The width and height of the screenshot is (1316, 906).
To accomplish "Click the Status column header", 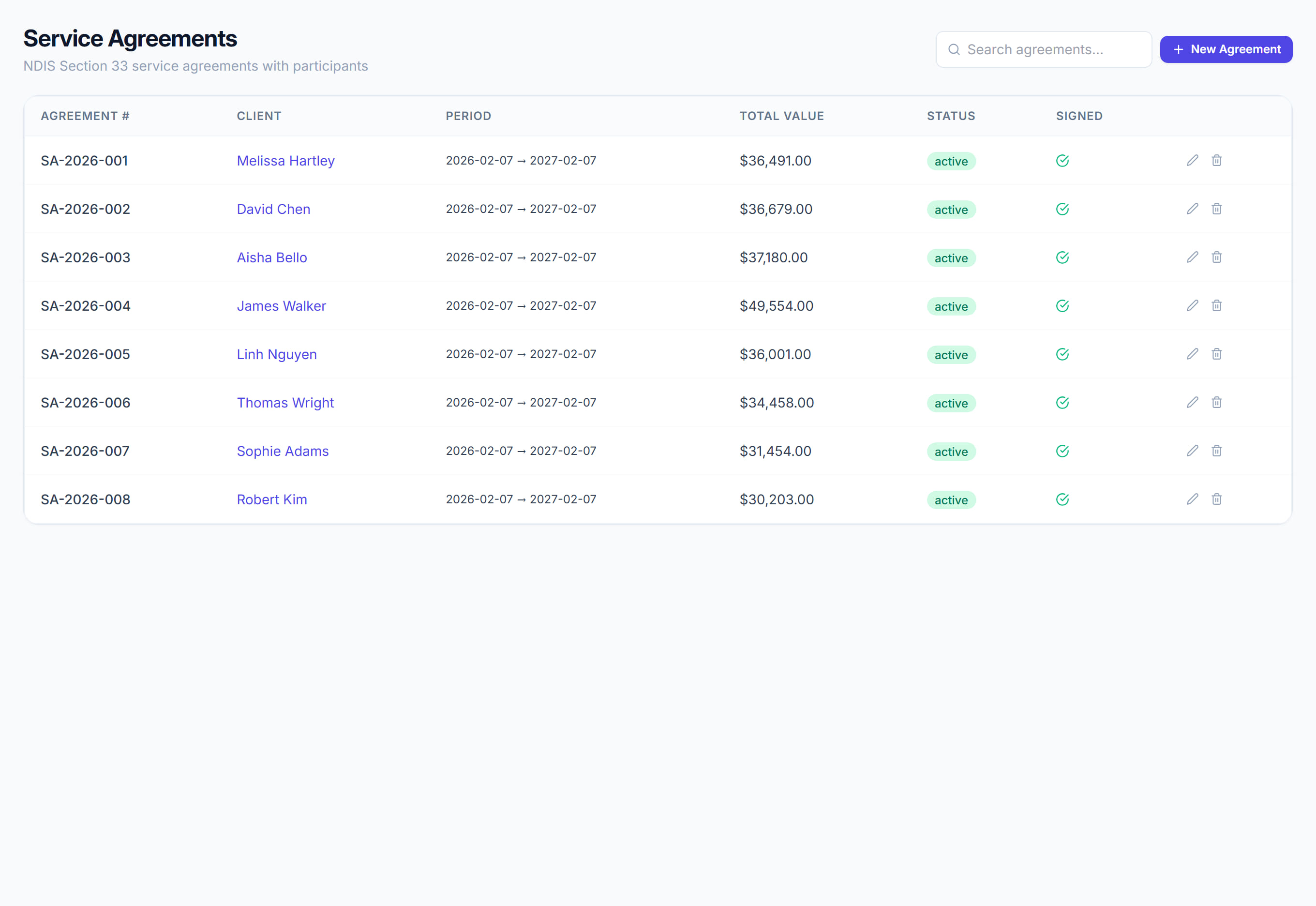I will coord(951,116).
